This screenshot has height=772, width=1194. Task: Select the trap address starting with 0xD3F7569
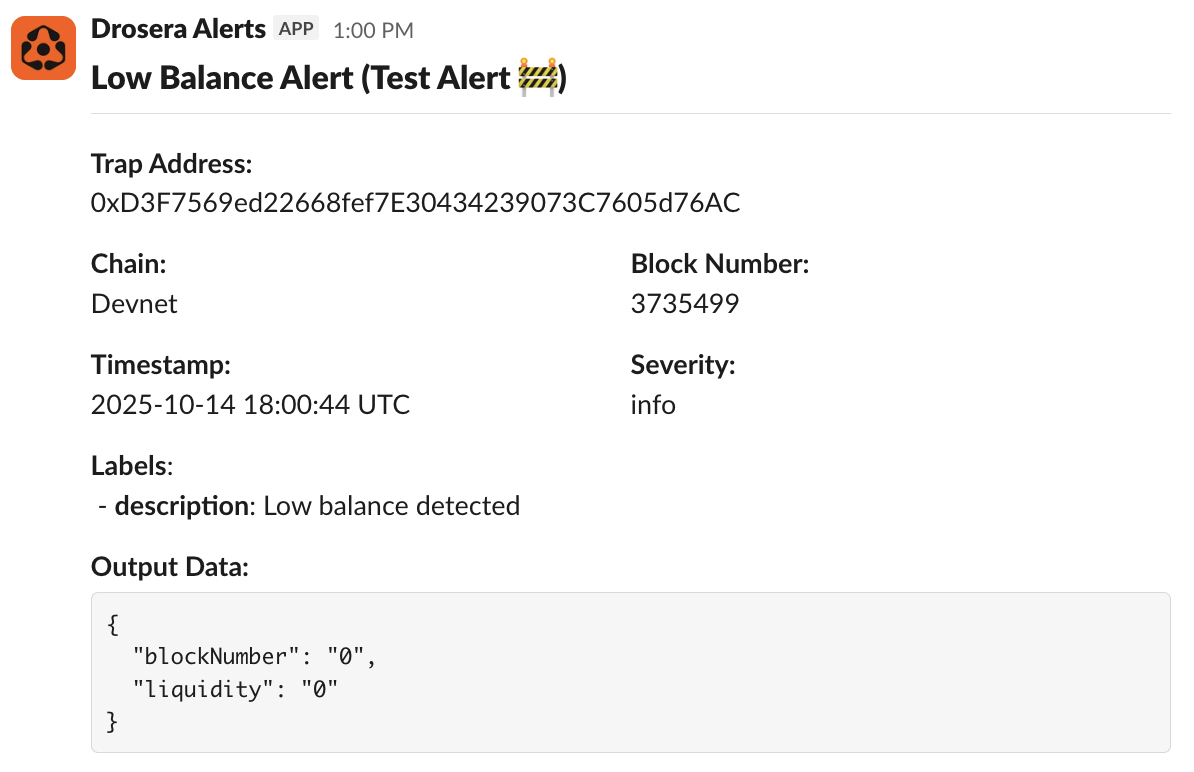point(415,202)
